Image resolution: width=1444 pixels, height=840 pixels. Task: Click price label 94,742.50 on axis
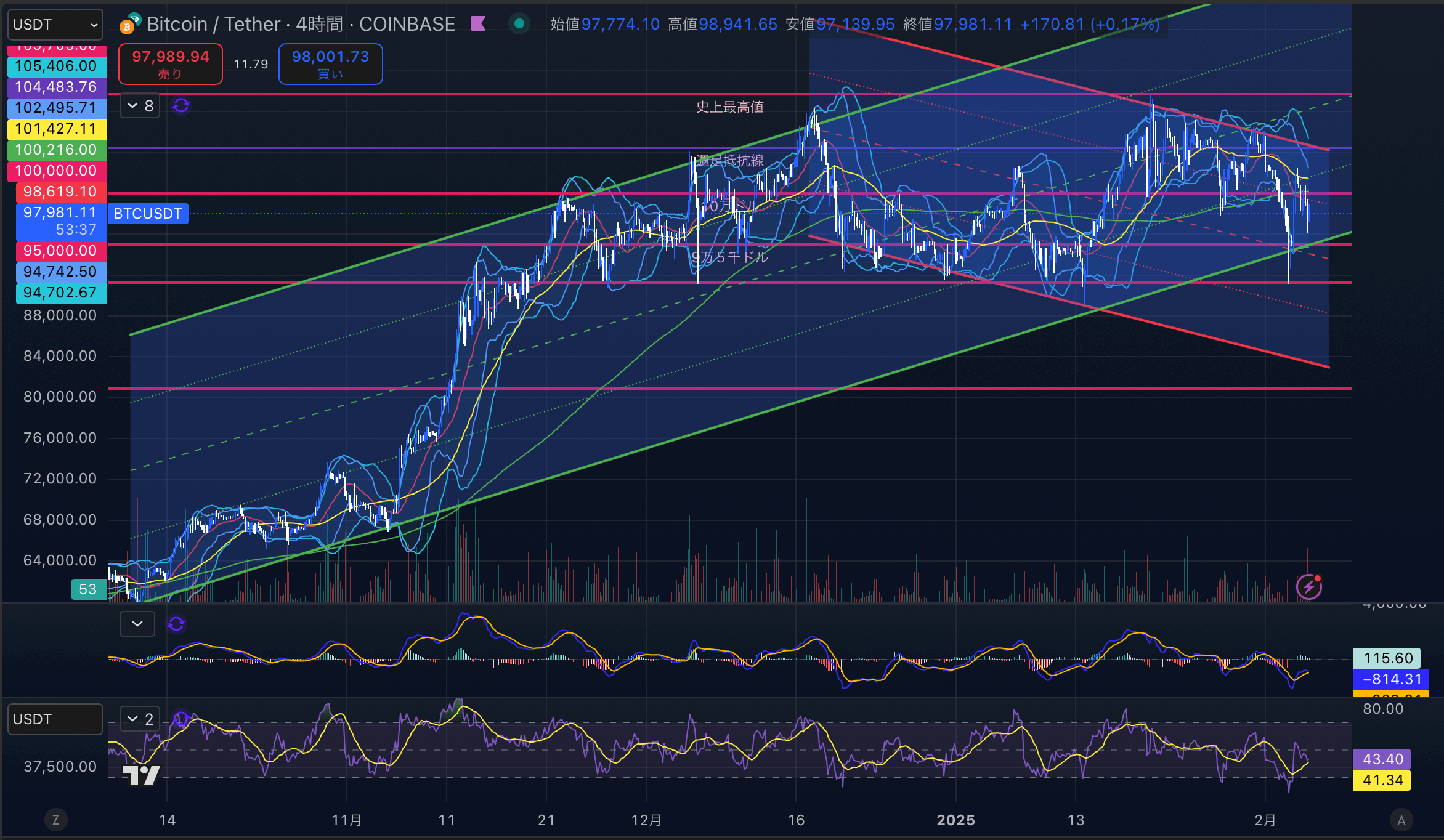pyautogui.click(x=61, y=272)
